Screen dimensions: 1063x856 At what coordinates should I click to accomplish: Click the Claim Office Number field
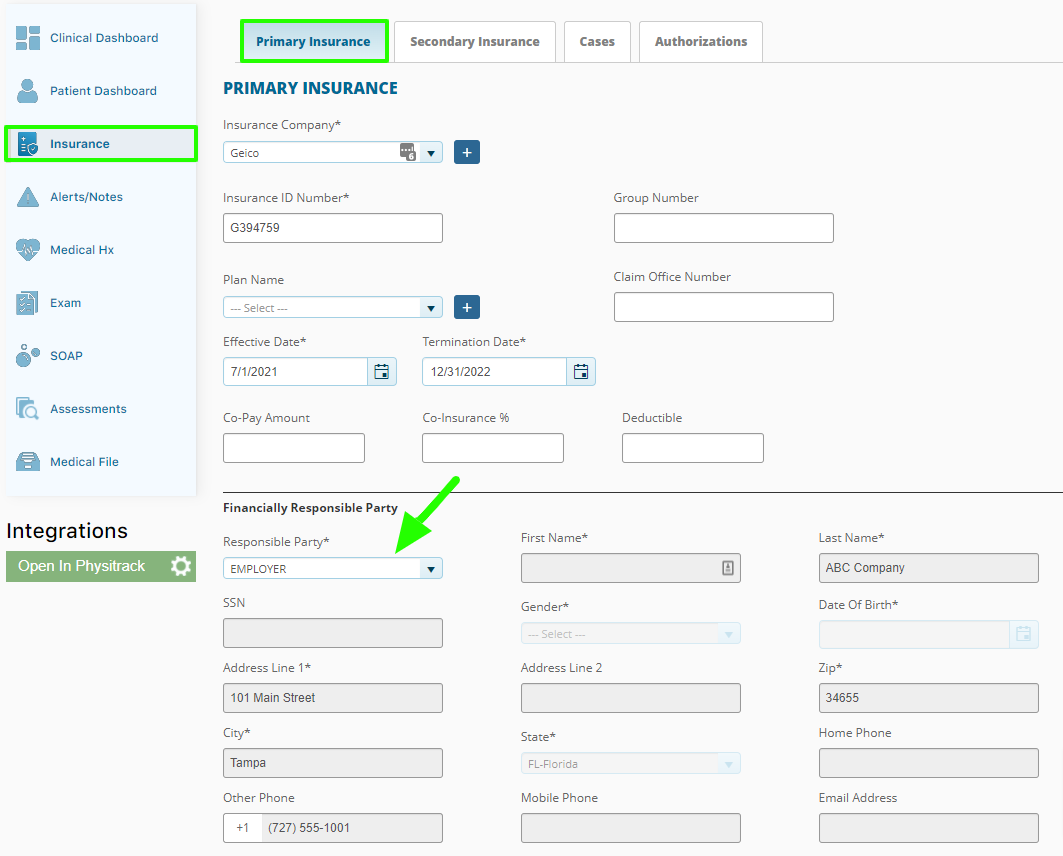[x=723, y=307]
